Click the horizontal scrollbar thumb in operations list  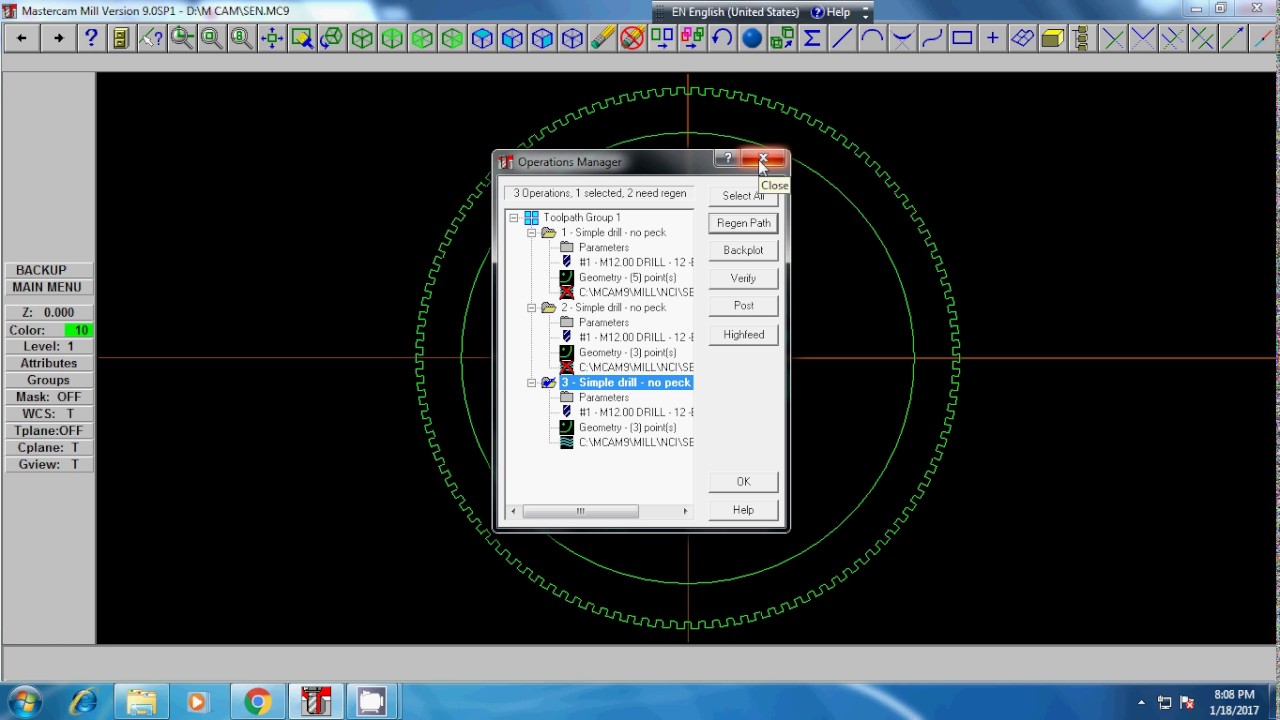[580, 511]
